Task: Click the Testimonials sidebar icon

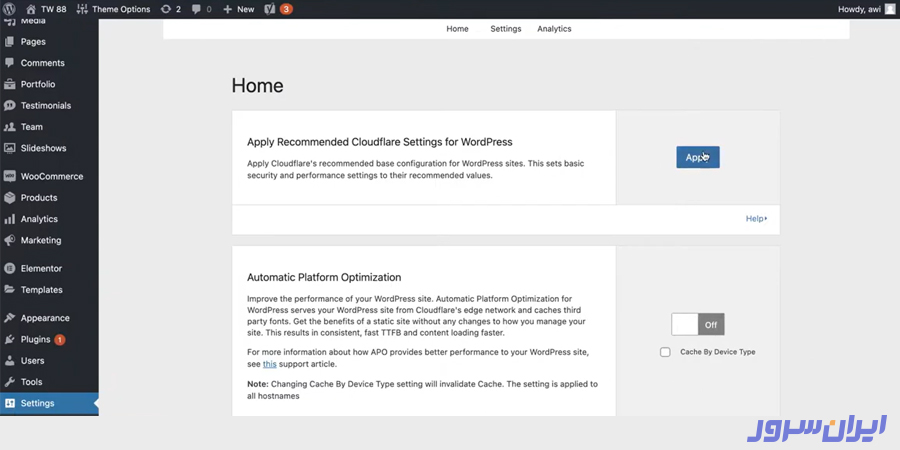Action: [x=9, y=106]
